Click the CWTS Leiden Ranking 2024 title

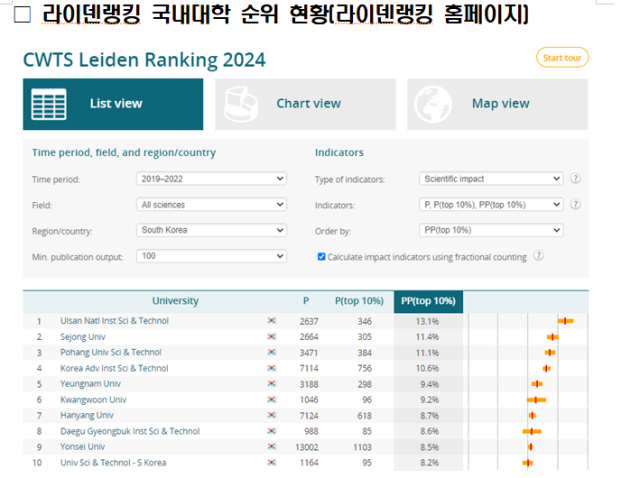pos(144,60)
